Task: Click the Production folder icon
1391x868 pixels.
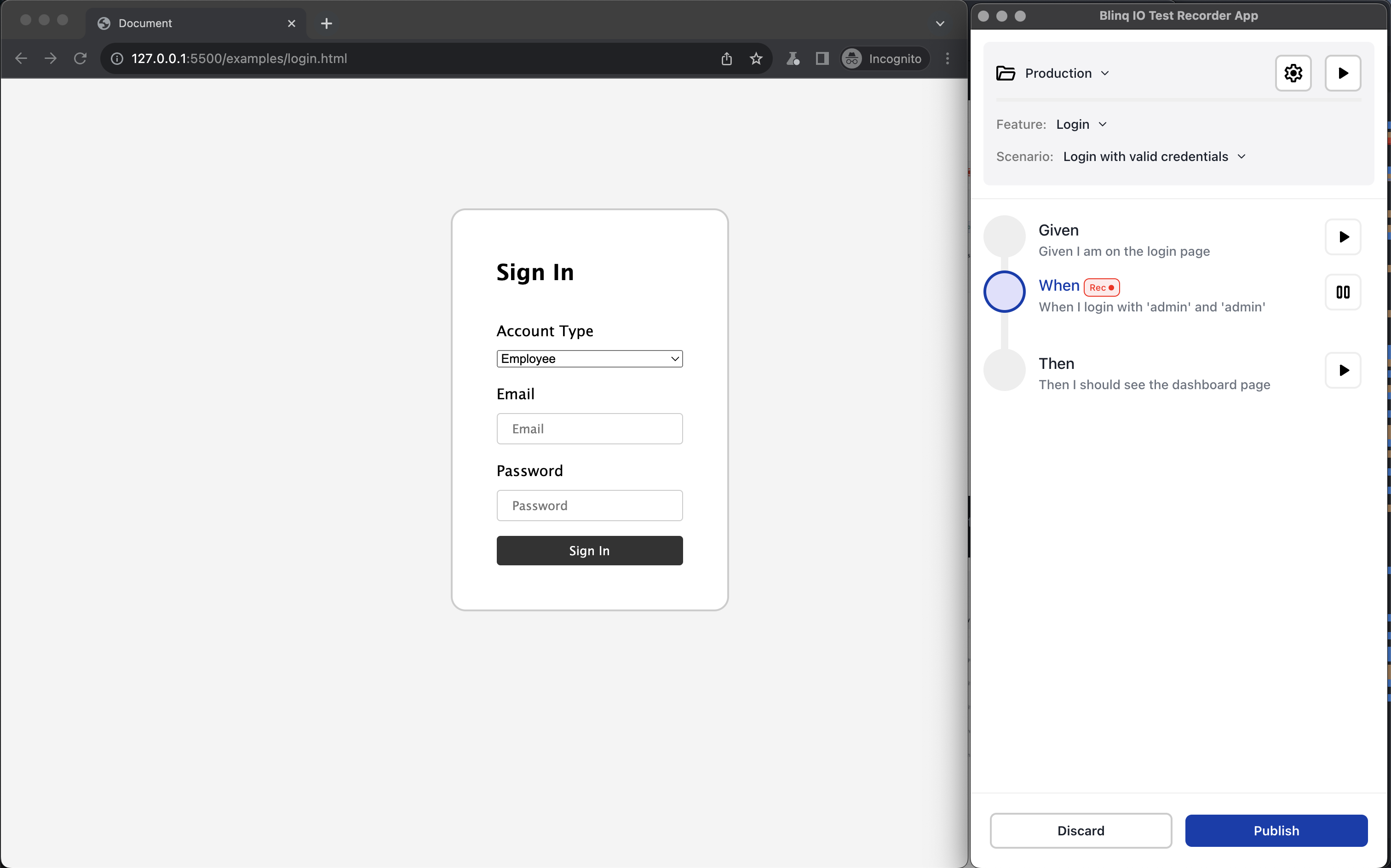Action: coord(1005,73)
